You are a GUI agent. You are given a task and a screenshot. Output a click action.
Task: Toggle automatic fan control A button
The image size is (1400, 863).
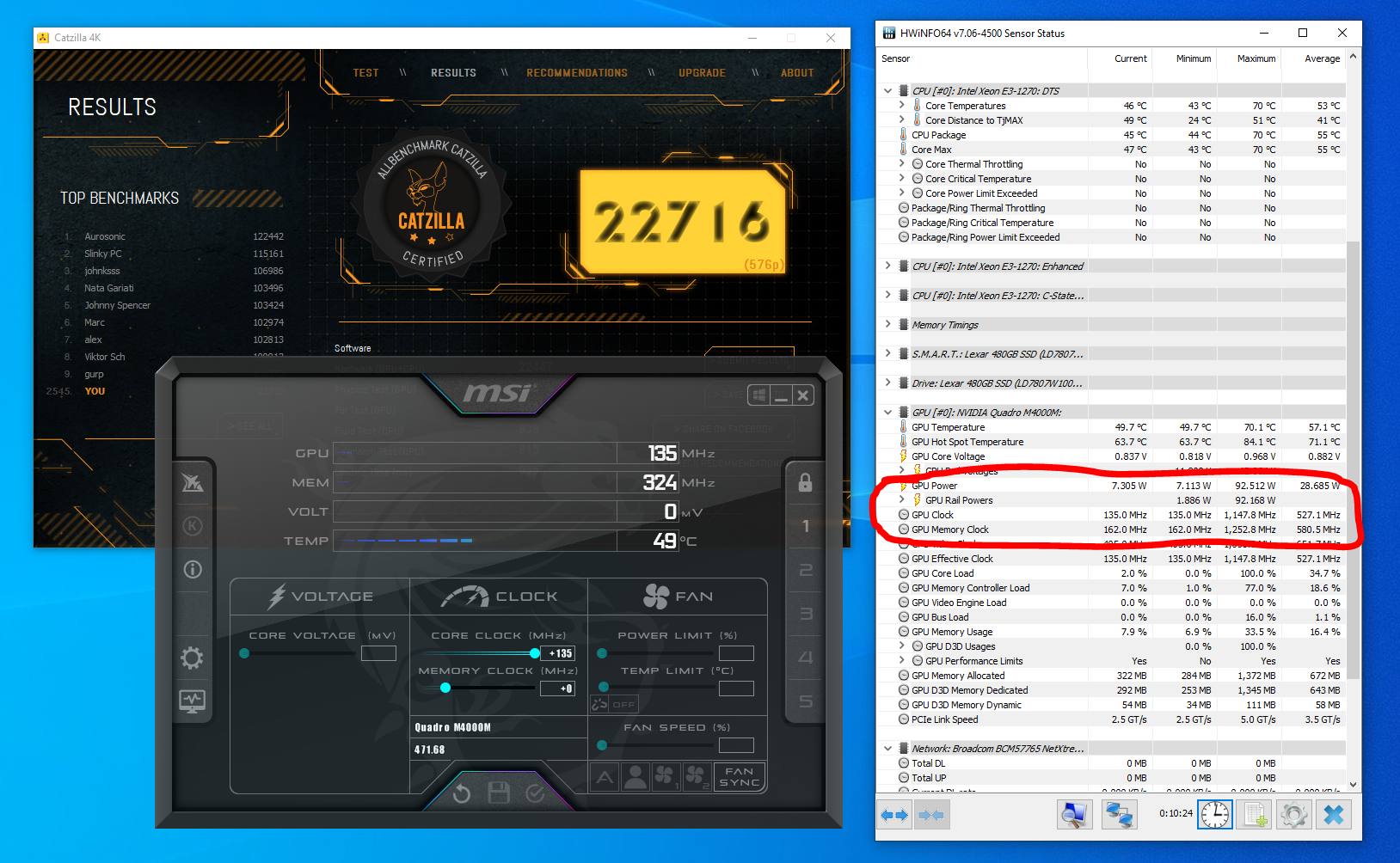605,777
